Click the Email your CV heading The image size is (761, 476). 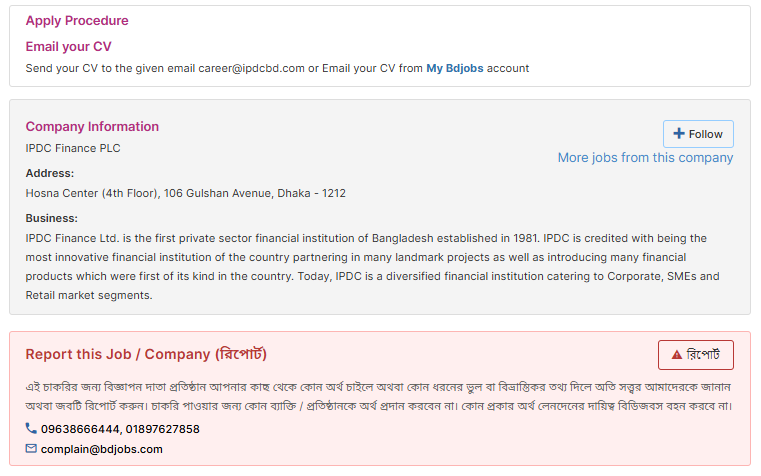[68, 47]
